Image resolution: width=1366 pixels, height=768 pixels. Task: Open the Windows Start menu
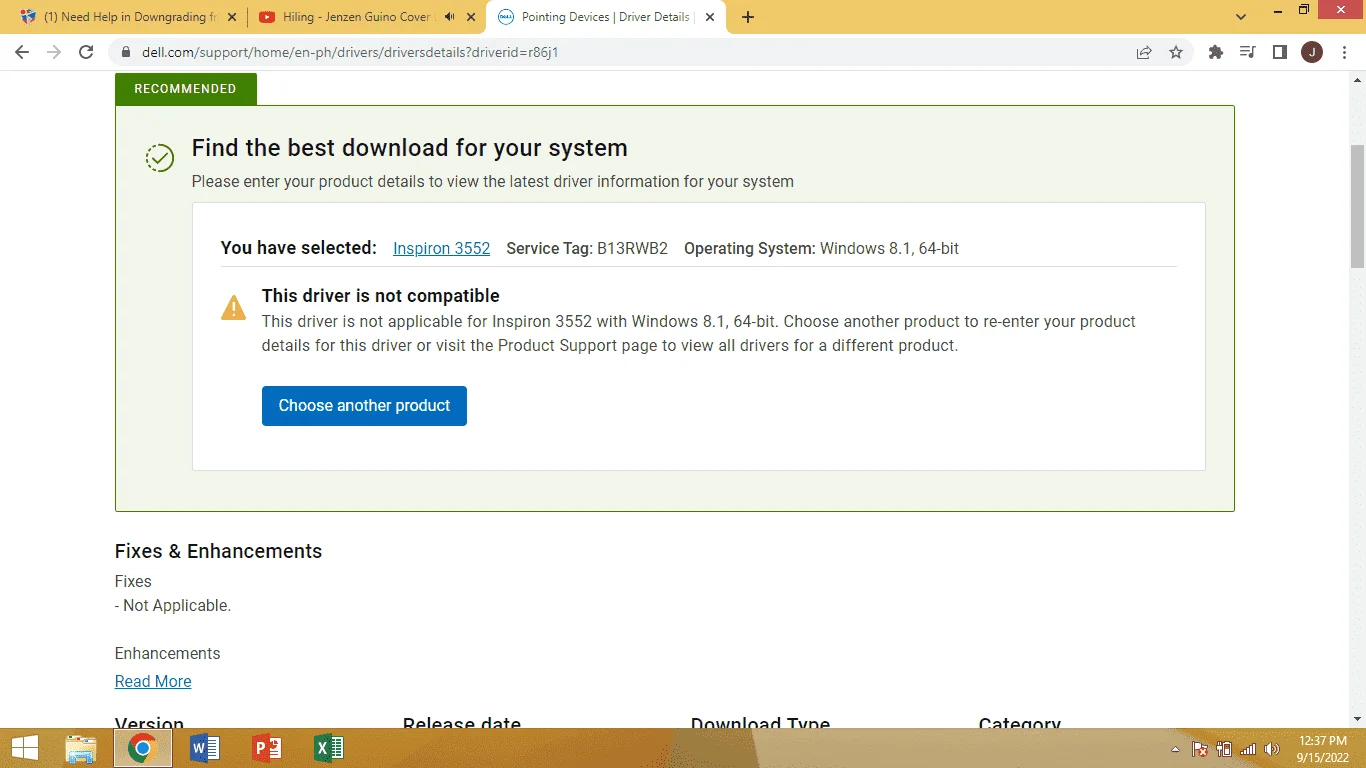(25, 748)
